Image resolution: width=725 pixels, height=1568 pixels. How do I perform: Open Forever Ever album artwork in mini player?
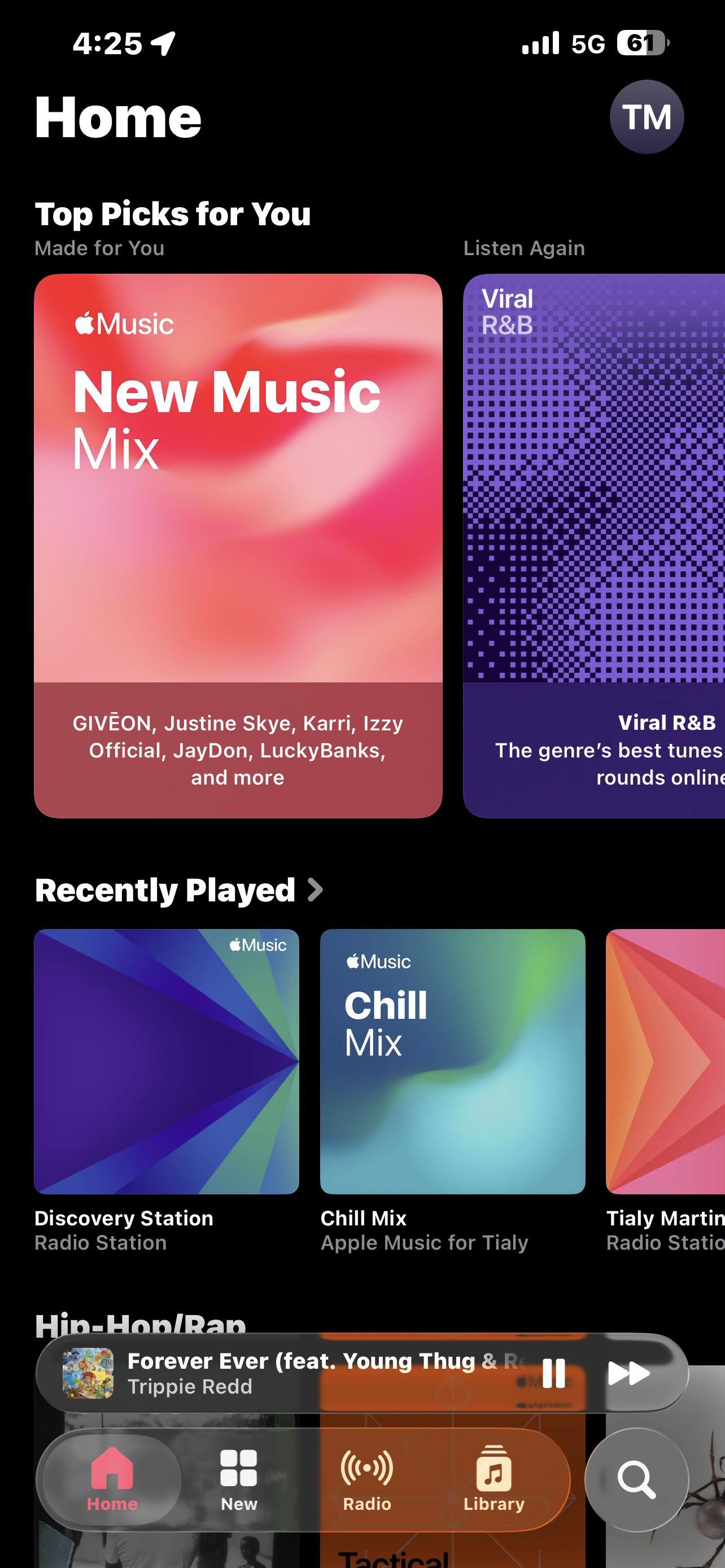88,1373
